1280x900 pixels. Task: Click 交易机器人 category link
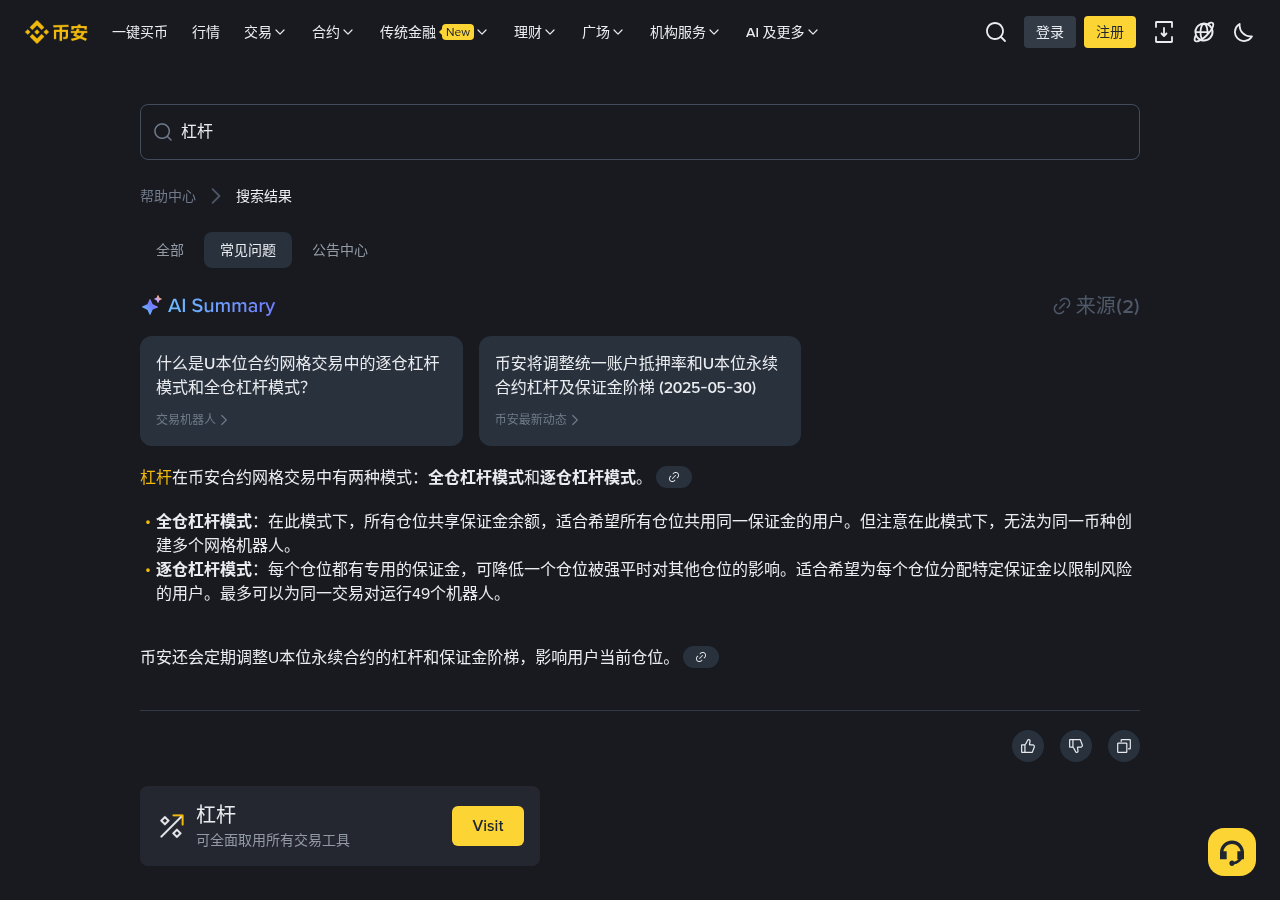pos(192,420)
